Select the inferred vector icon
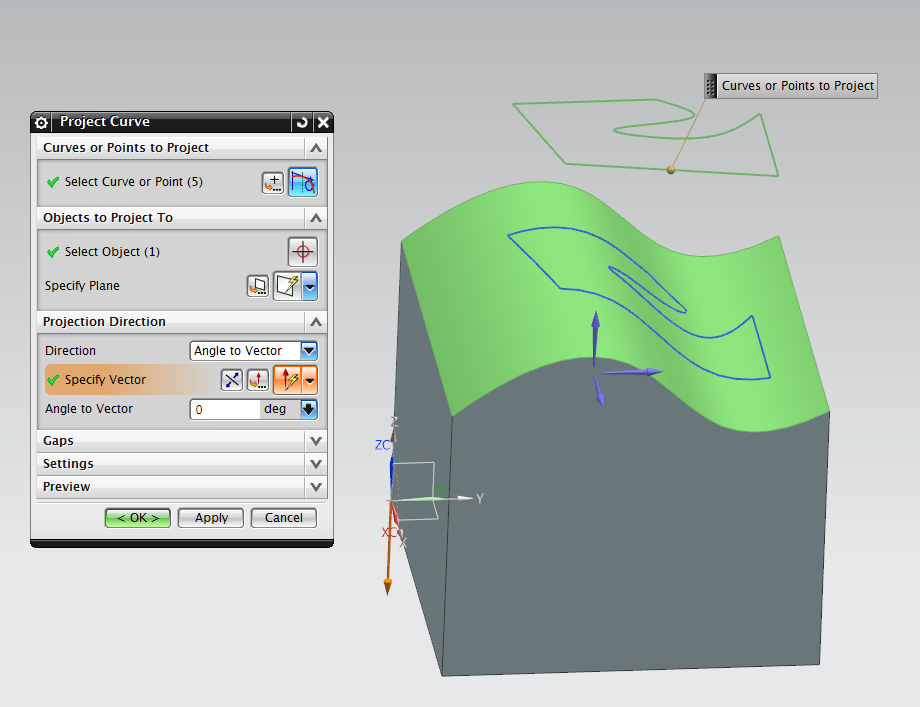The height and width of the screenshot is (707, 920). pyautogui.click(x=288, y=380)
